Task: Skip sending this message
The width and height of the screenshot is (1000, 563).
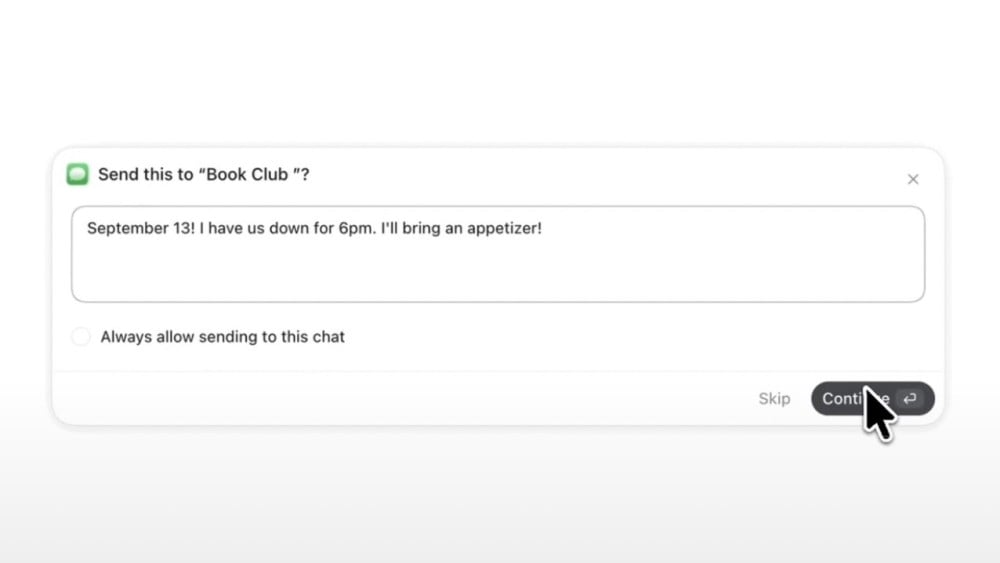Action: click(774, 398)
